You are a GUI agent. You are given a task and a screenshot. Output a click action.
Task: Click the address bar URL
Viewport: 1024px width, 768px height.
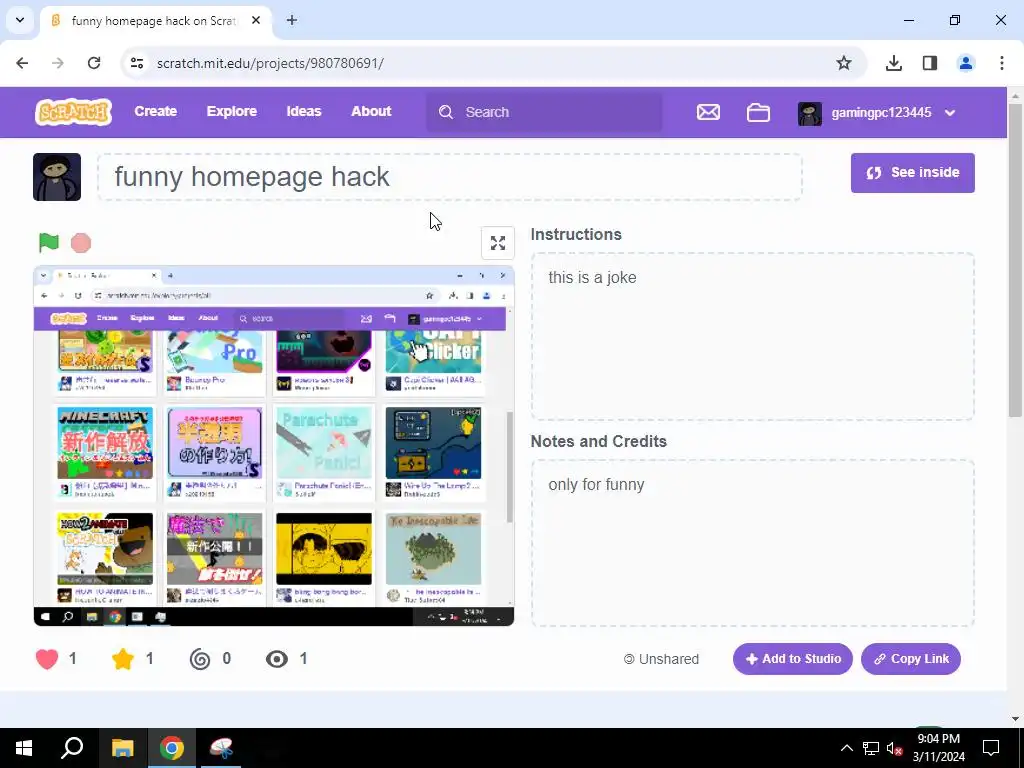[x=270, y=63]
